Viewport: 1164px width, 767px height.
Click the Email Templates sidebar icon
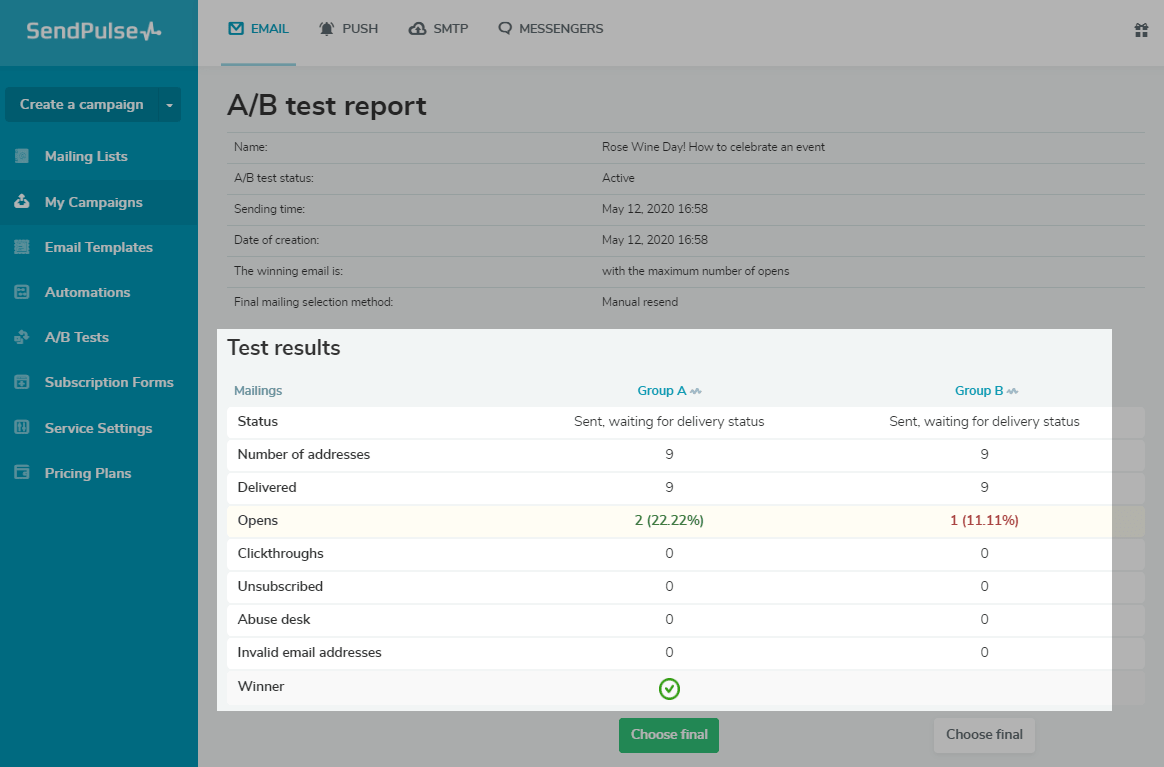coord(22,247)
